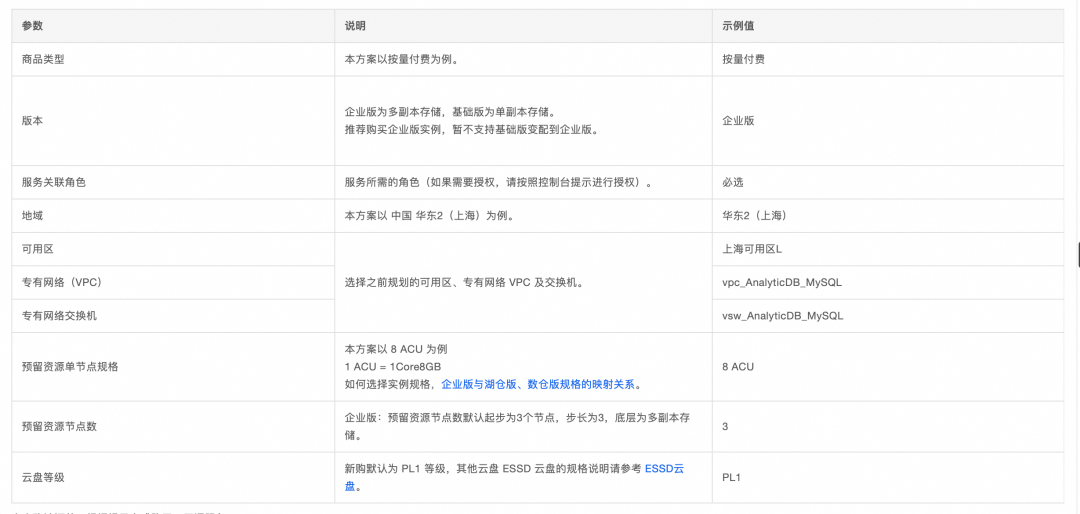Select the example value 3 in 预留资源节点数 row
The height and width of the screenshot is (514, 1080).
coord(888,426)
